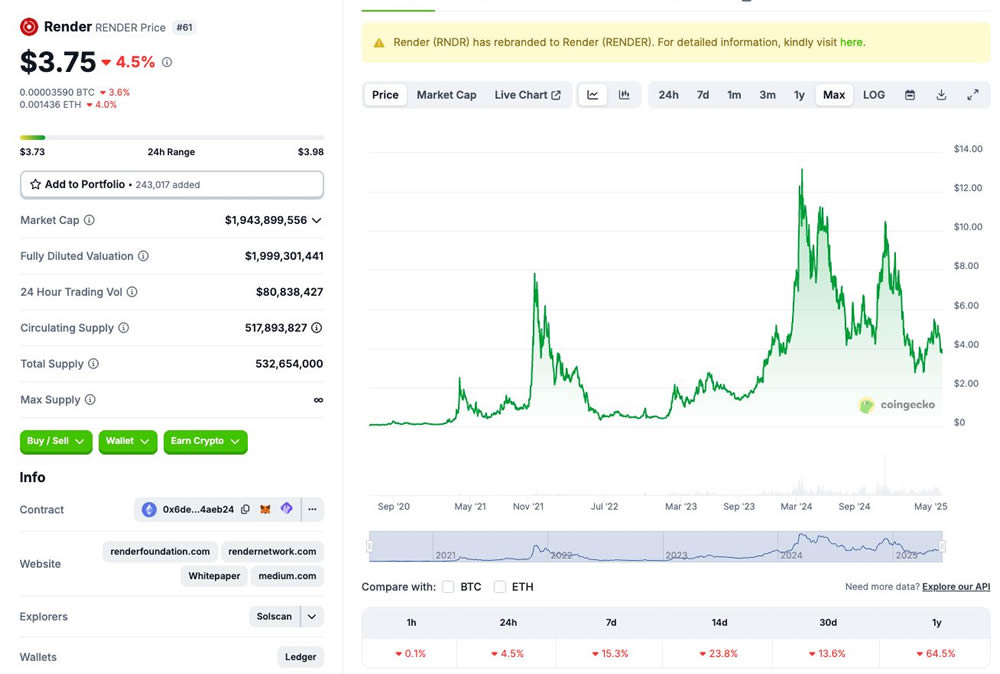Open medium.com link

click(x=288, y=576)
